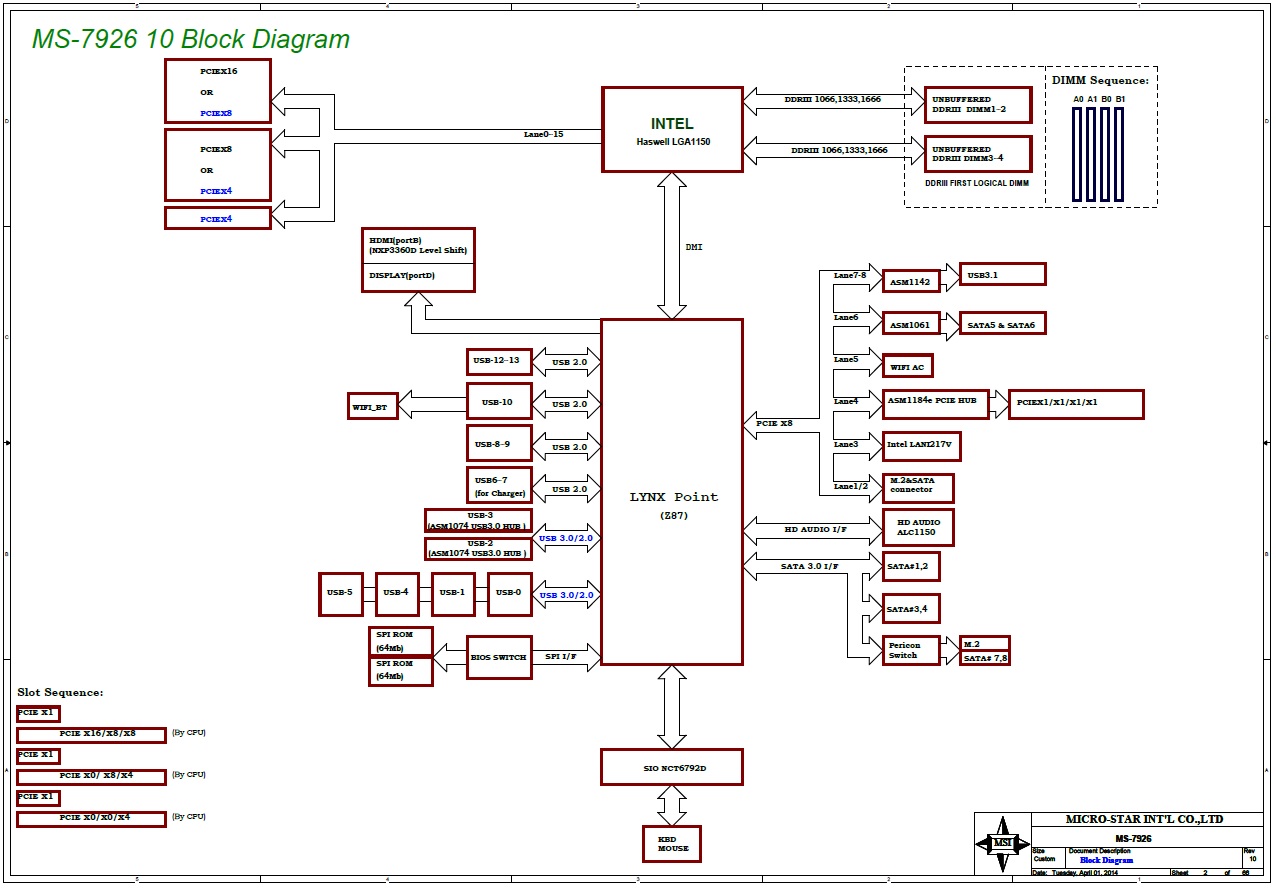The image size is (1276, 889).
Task: Select the INTEL Haswell LGA1150 block
Action: (x=672, y=130)
